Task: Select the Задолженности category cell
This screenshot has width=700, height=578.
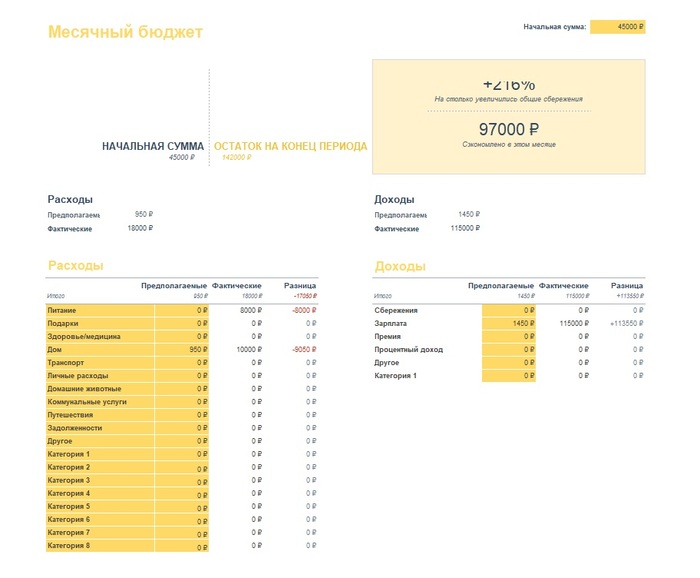Action: [100, 428]
